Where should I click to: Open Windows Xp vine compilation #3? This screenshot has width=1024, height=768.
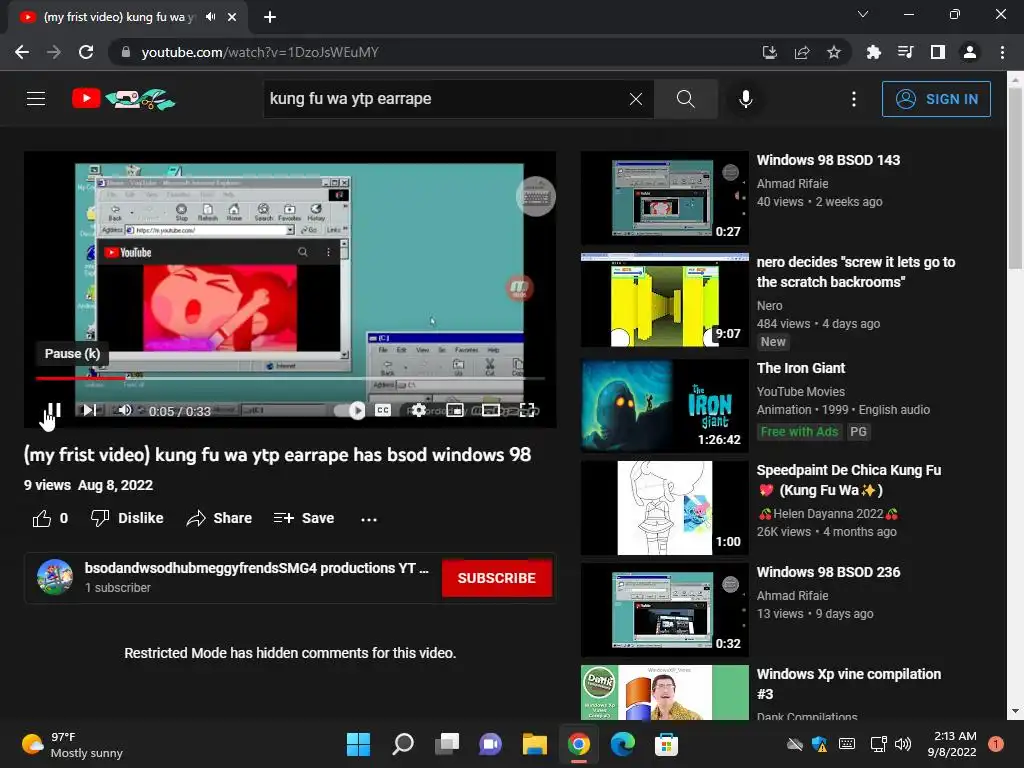pos(848,684)
